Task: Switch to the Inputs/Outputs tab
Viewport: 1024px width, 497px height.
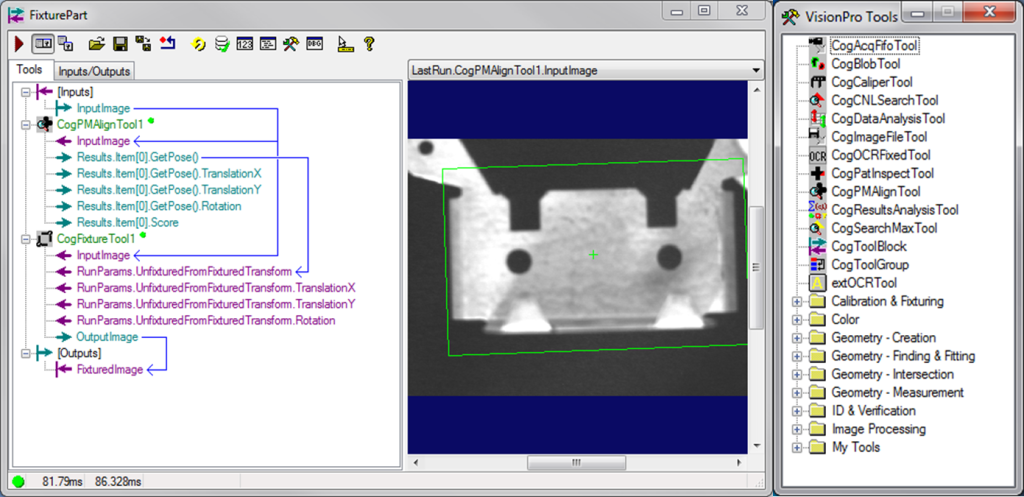Action: click(94, 71)
